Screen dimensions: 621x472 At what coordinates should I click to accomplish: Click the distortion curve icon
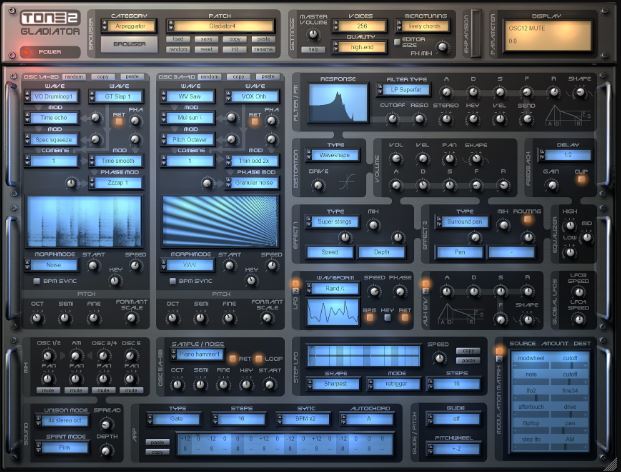click(347, 183)
